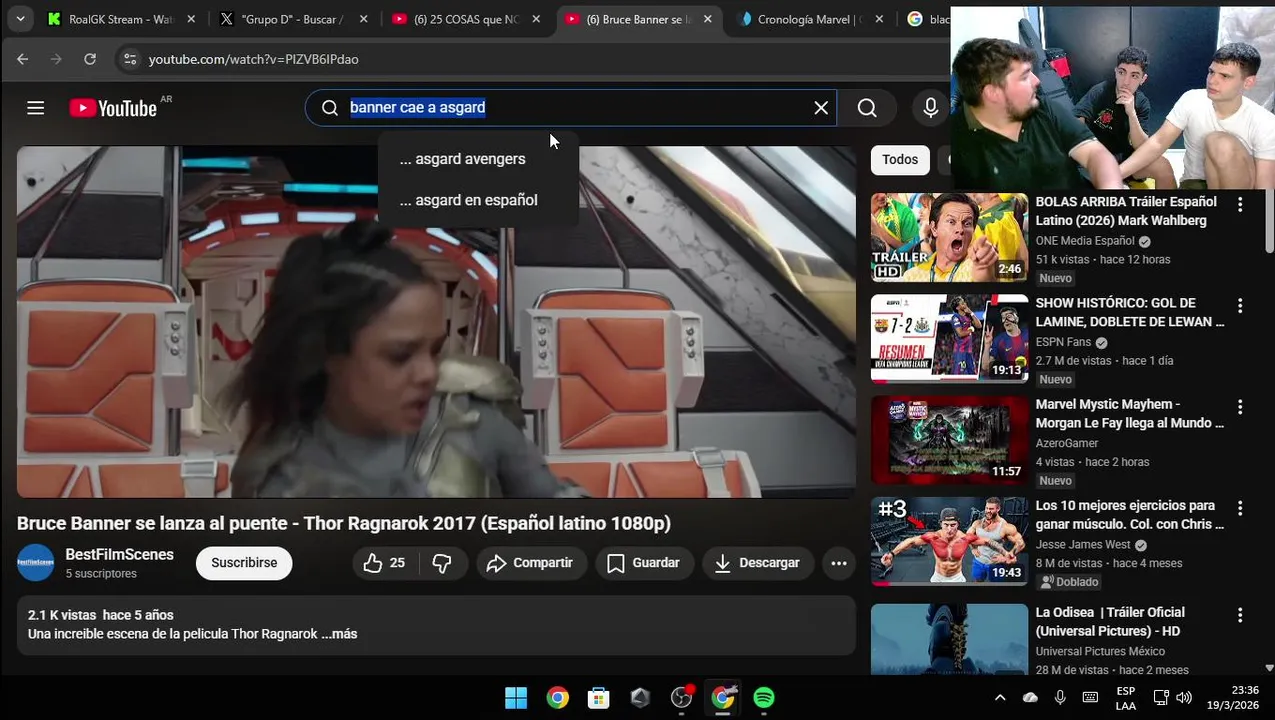
Task: Open options for La Odisea trailer
Action: 1240,615
